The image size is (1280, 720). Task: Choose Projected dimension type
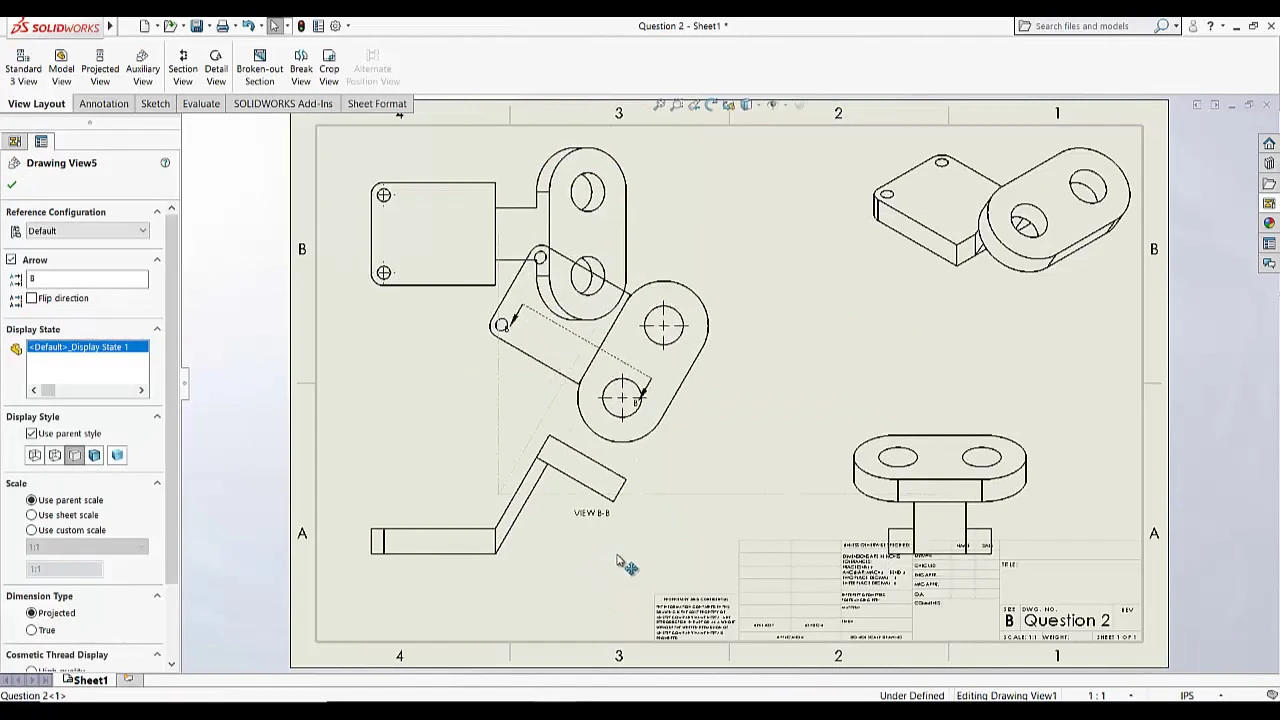point(32,613)
